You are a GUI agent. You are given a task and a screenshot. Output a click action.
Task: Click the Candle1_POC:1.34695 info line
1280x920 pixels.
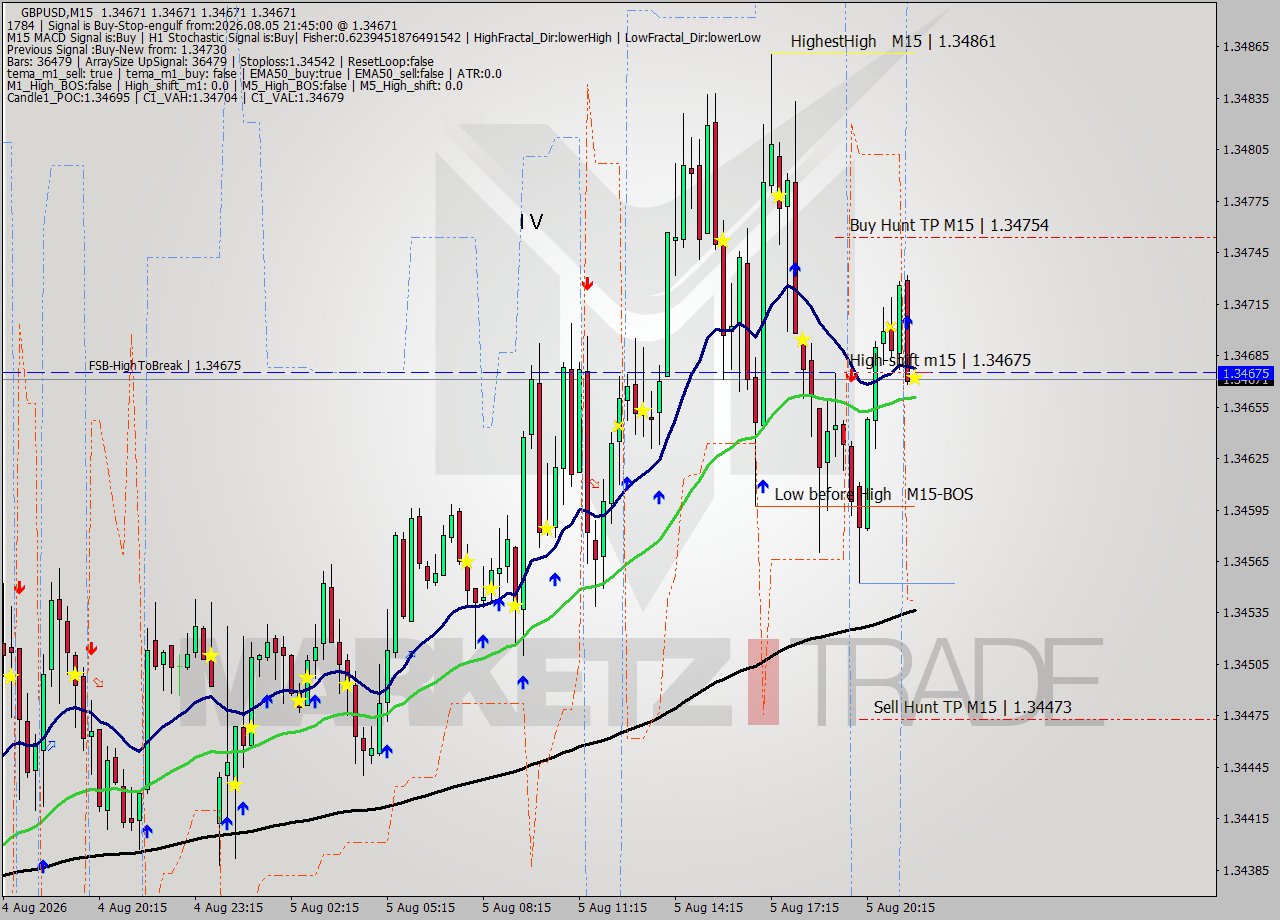175,97
